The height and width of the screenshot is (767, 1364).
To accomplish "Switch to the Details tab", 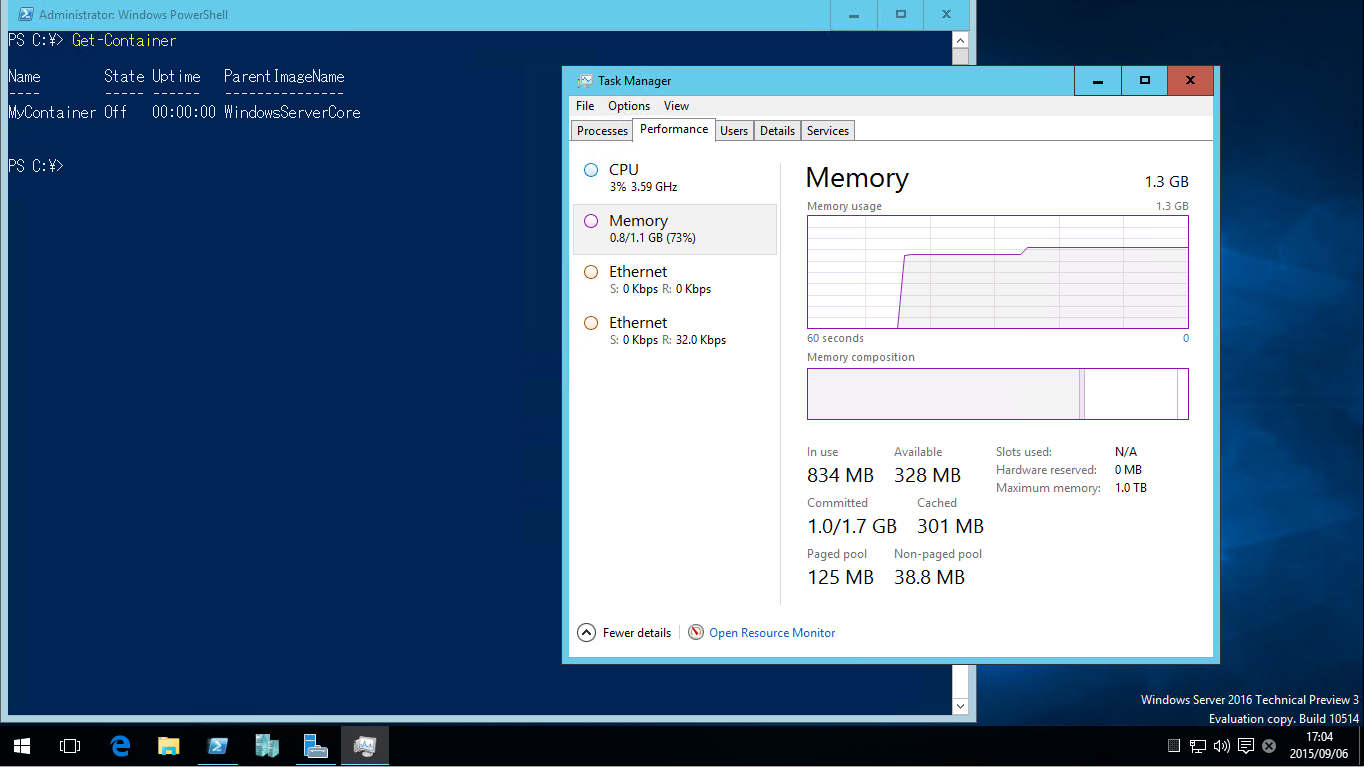I will [777, 131].
